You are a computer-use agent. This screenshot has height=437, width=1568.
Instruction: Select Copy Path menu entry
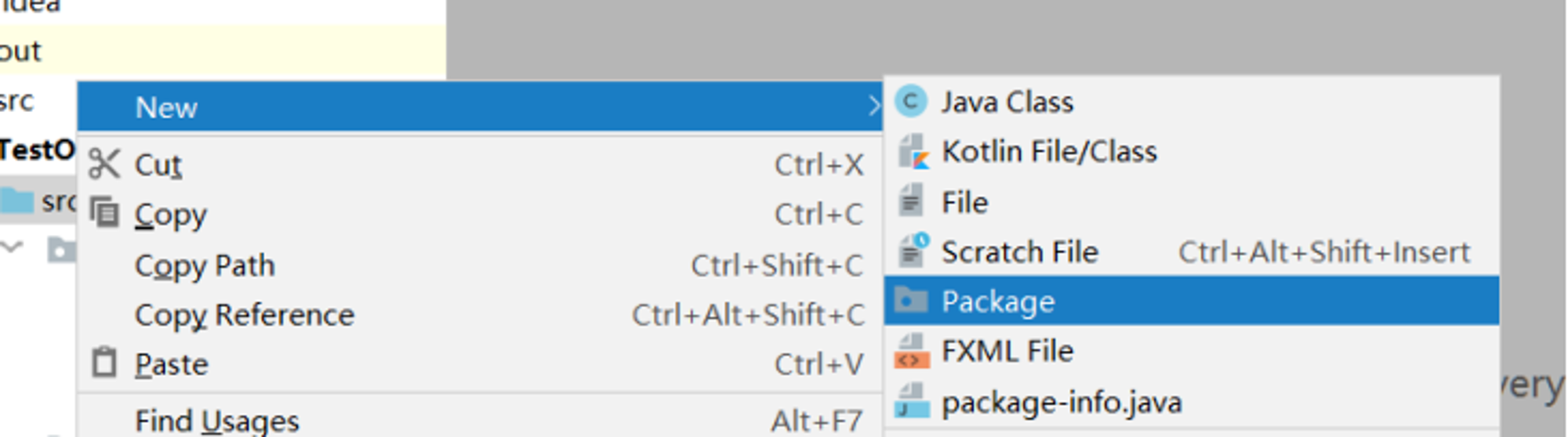click(205, 265)
